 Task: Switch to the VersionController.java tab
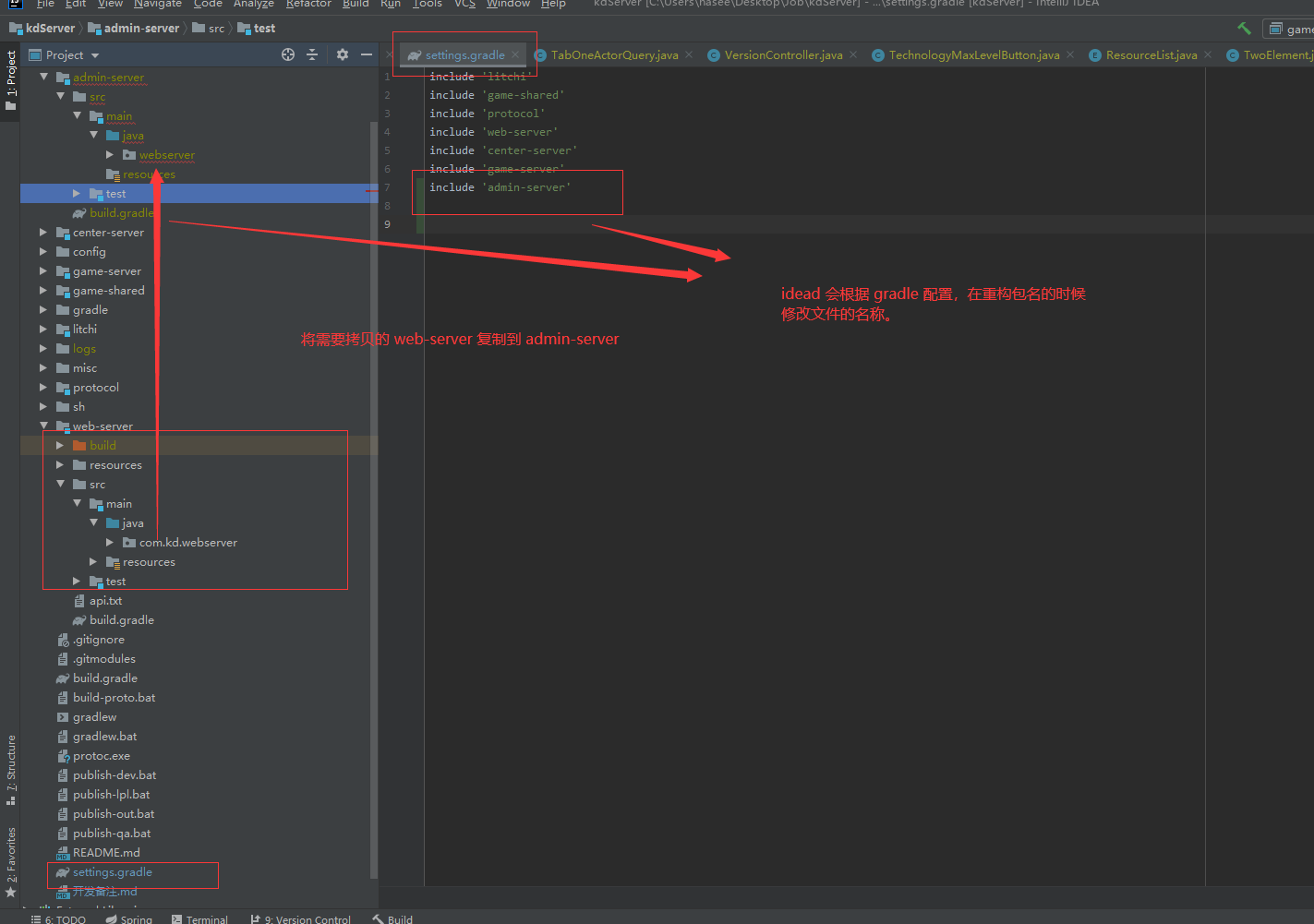pyautogui.click(x=782, y=55)
